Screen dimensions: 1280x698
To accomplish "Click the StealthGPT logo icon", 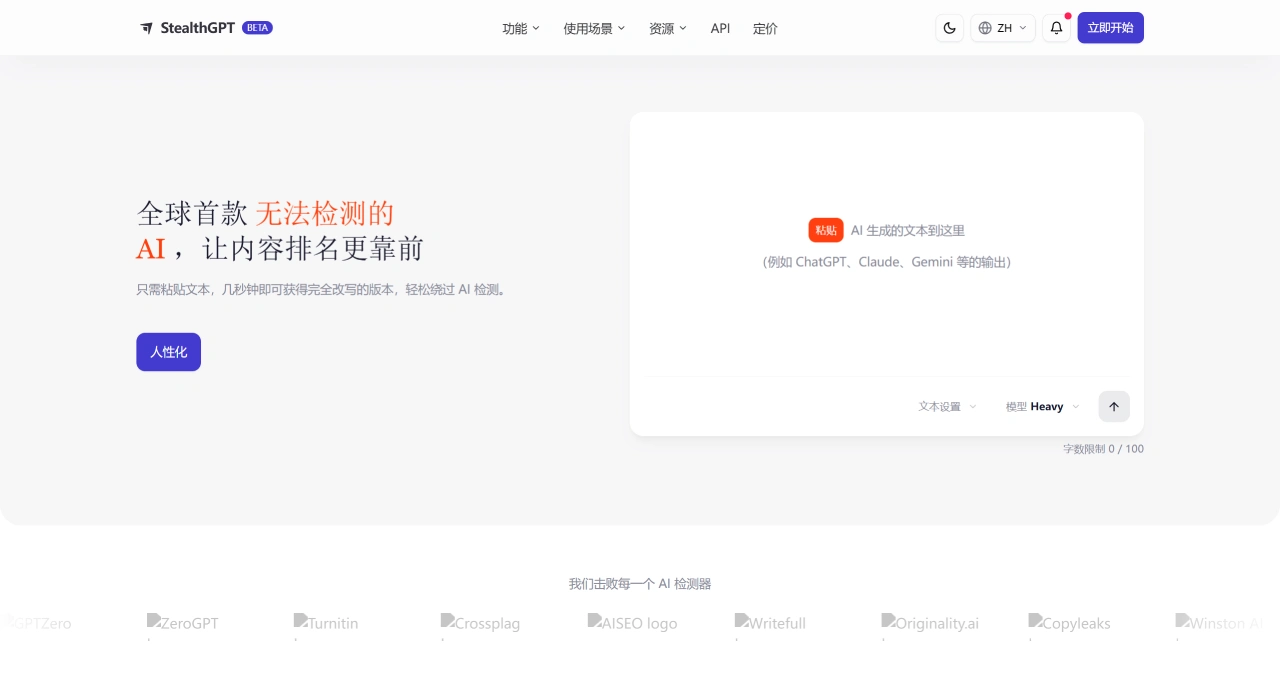I will click(147, 28).
